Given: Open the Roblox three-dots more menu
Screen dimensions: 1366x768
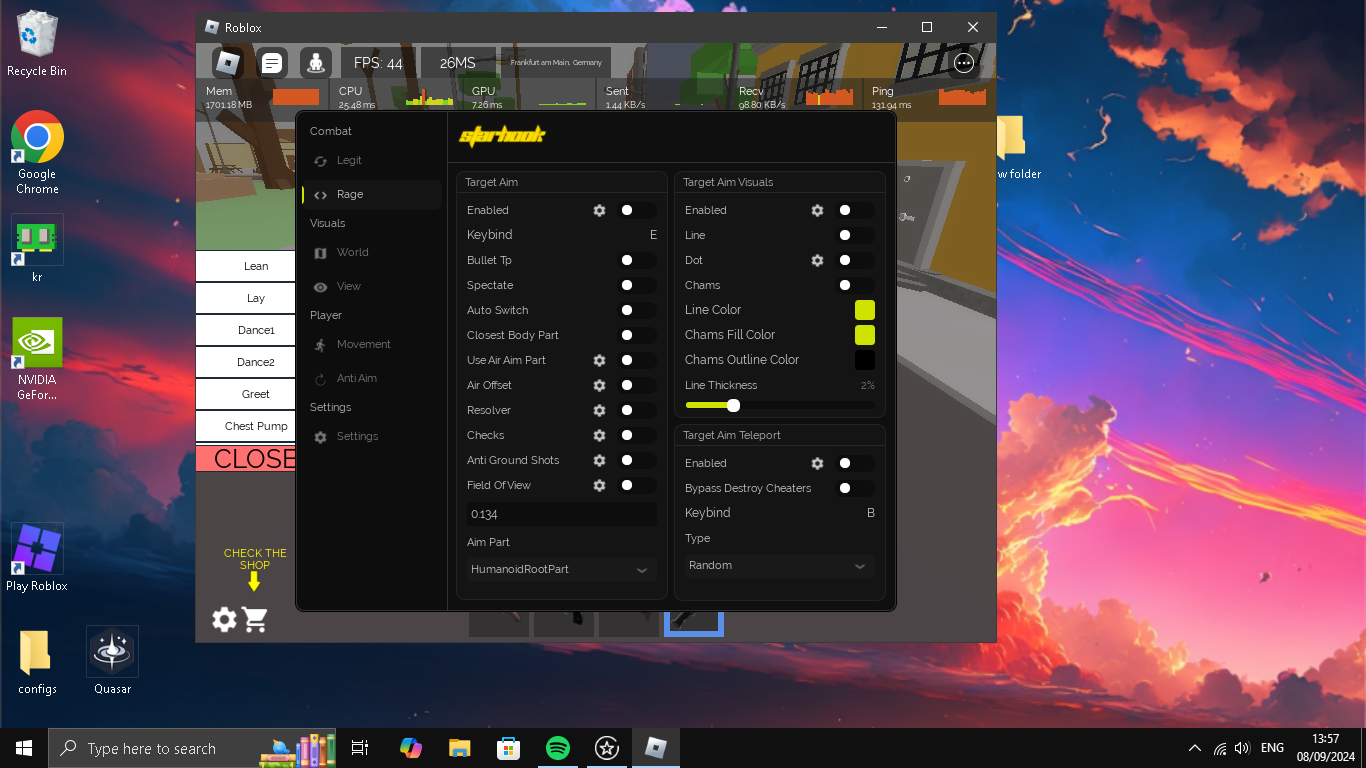Looking at the screenshot, I should (x=964, y=63).
